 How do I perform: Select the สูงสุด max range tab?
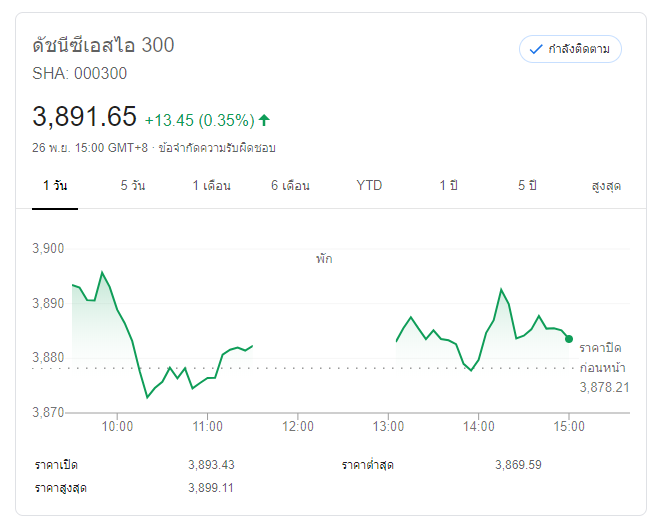click(606, 186)
